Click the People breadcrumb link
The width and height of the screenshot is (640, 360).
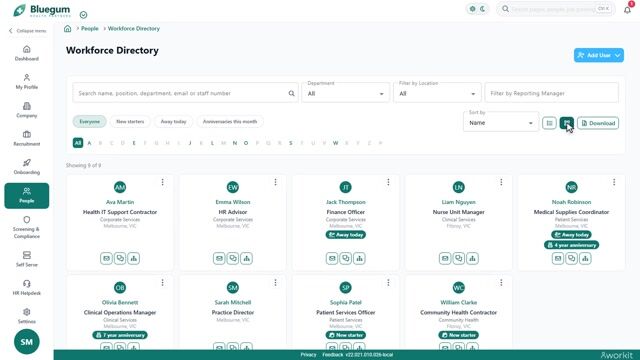tap(90, 29)
